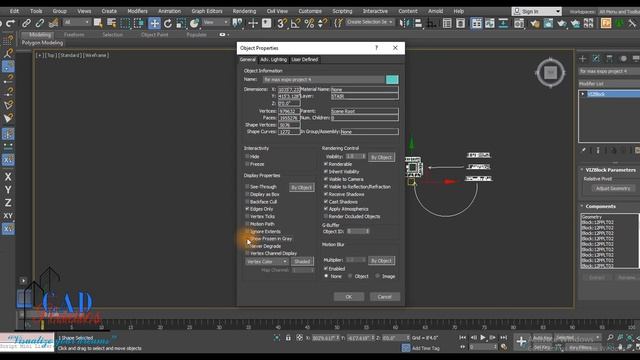Click the selection lock toggle in status bar
The width and height of the screenshot is (640, 360).
(288, 338)
